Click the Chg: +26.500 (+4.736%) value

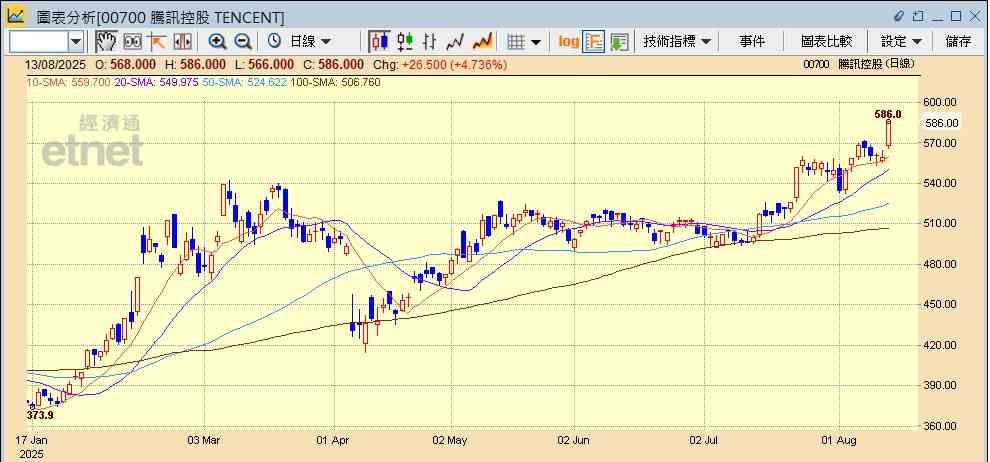coord(440,65)
